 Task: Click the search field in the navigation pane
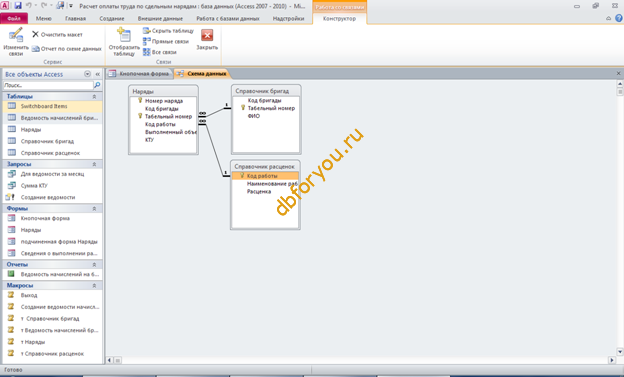(x=48, y=85)
